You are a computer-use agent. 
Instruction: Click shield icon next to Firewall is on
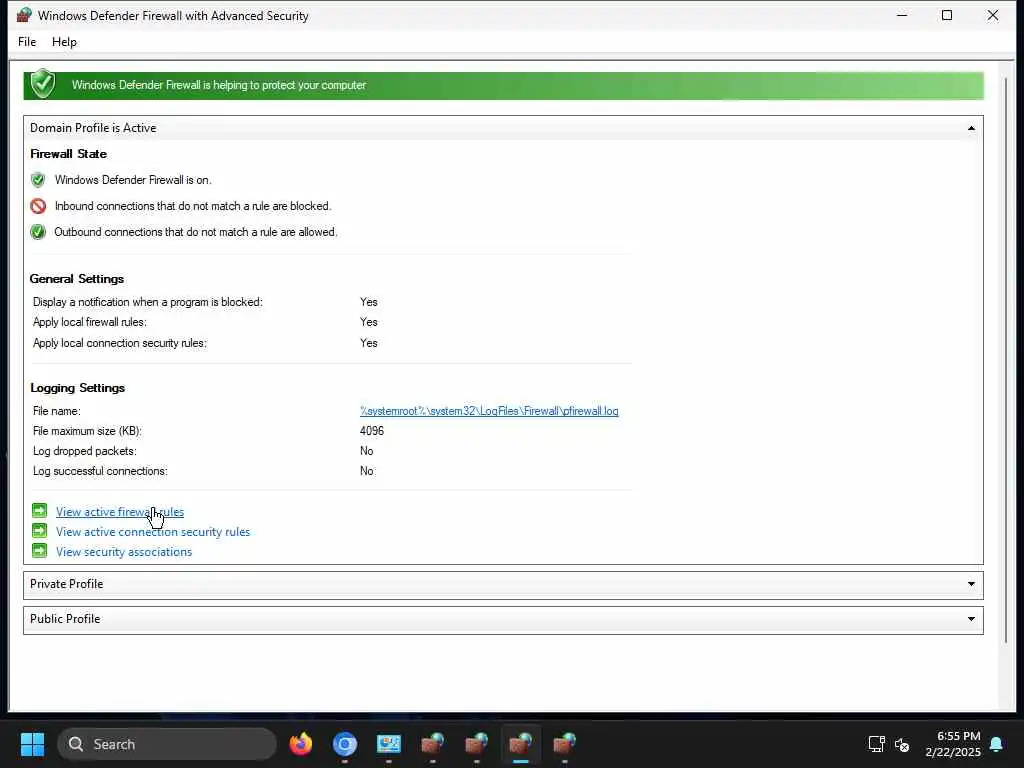(38, 180)
